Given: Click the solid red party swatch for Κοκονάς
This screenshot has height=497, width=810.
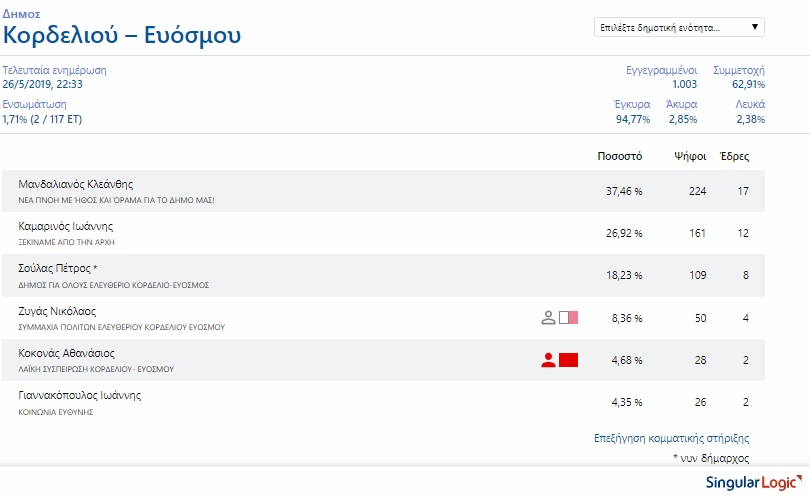Looking at the screenshot, I should [568, 360].
